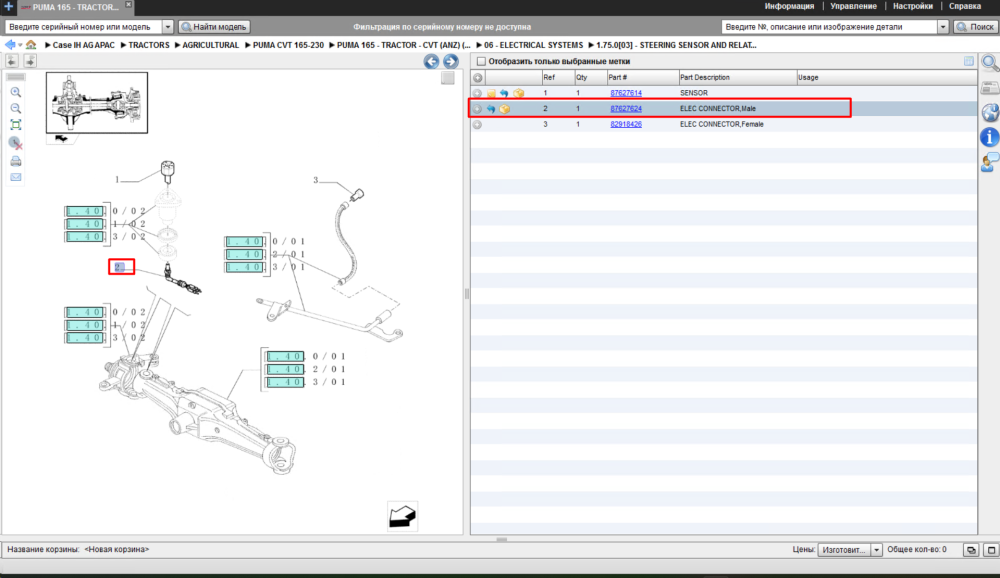Toggle Отобразить только выбранные метки checkbox

pos(482,61)
